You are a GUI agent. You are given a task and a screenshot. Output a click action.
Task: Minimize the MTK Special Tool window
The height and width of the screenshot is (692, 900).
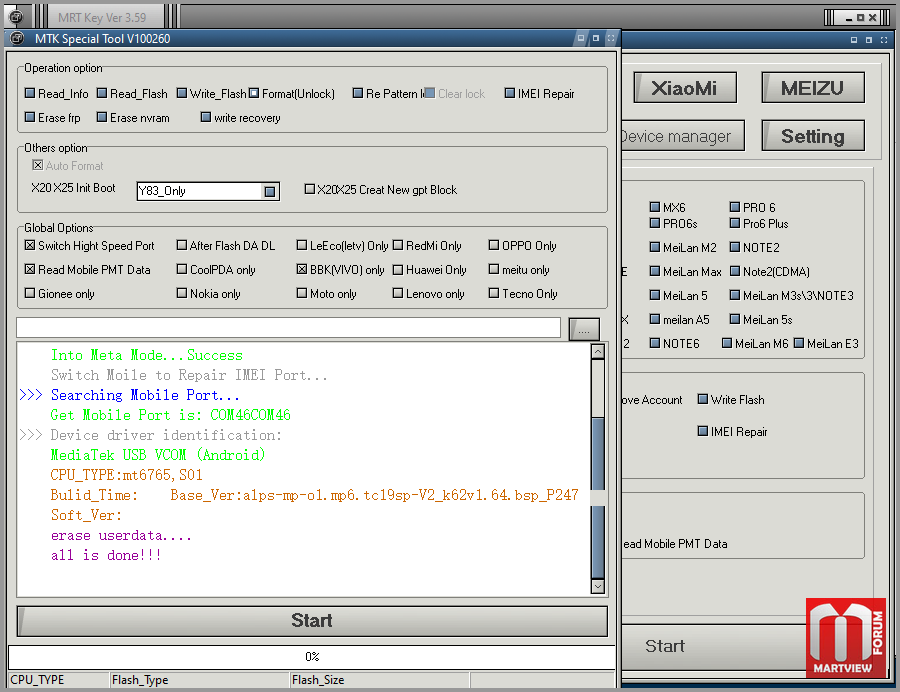(x=580, y=38)
